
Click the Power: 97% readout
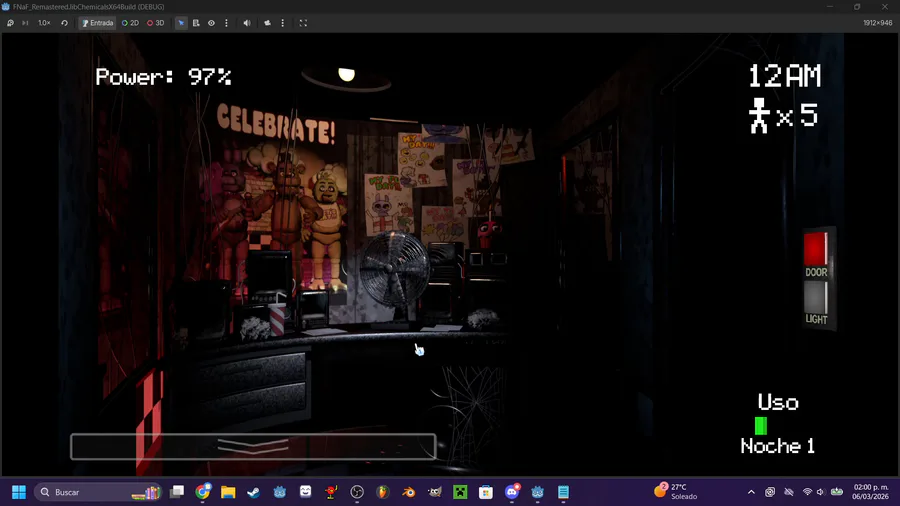(164, 77)
